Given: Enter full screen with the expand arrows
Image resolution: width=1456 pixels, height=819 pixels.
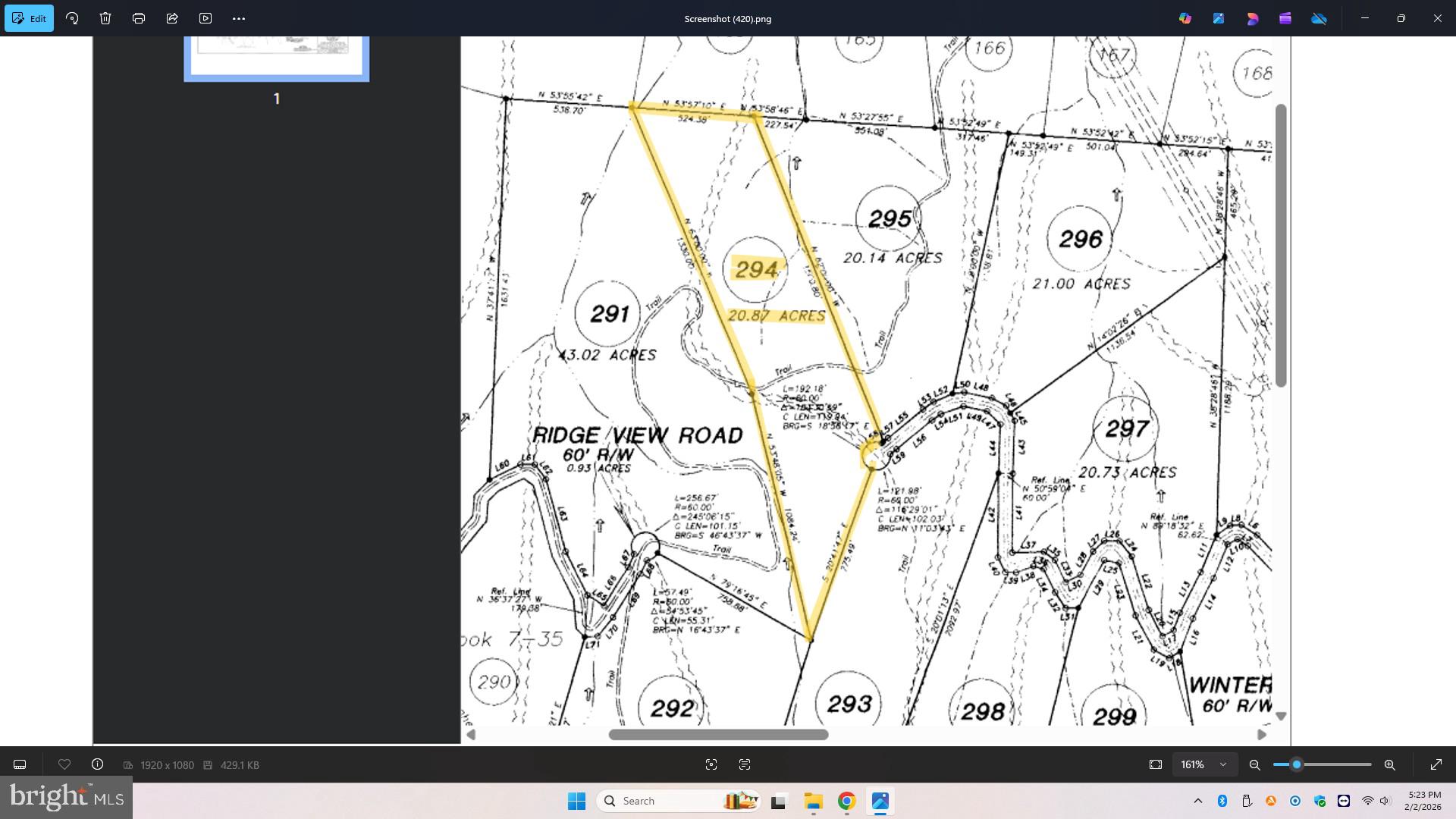Looking at the screenshot, I should click(x=1436, y=764).
